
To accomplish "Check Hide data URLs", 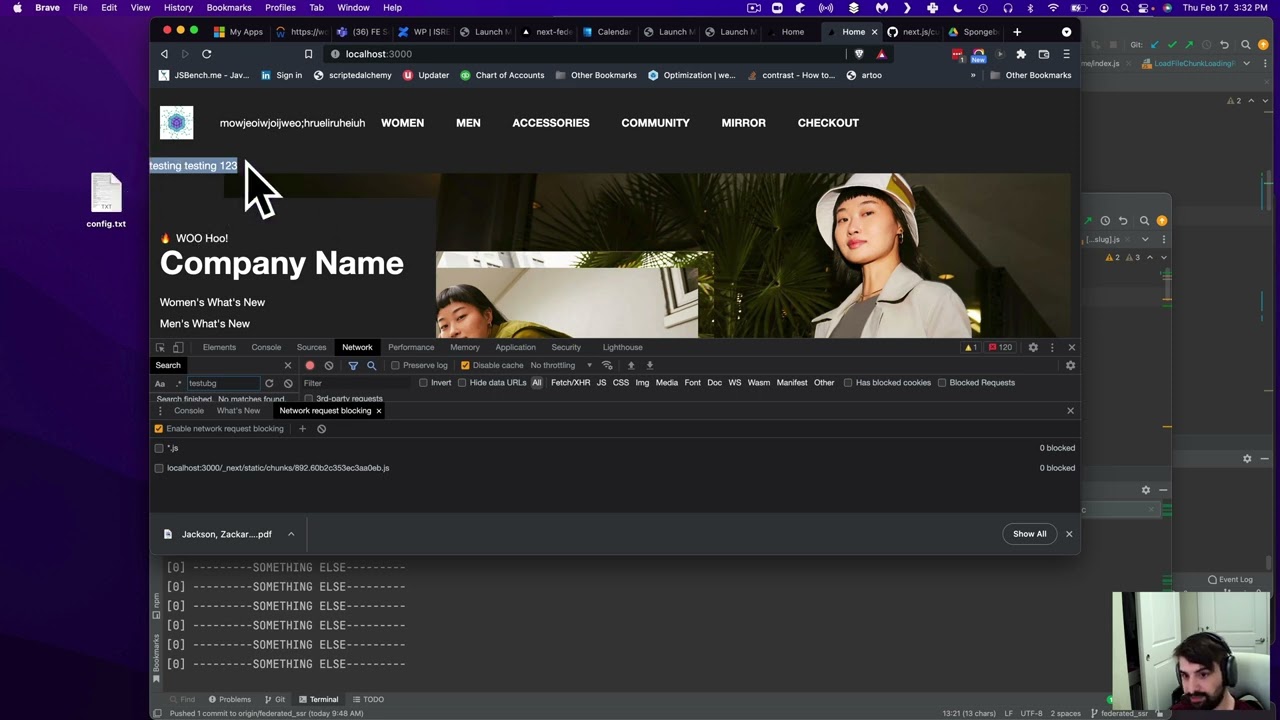I will pos(462,383).
